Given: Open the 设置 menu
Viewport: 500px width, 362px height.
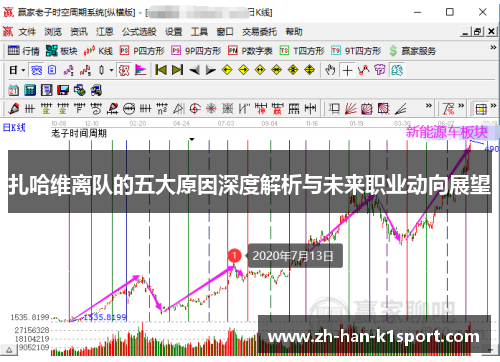Looking at the screenshot, I should tap(174, 32).
